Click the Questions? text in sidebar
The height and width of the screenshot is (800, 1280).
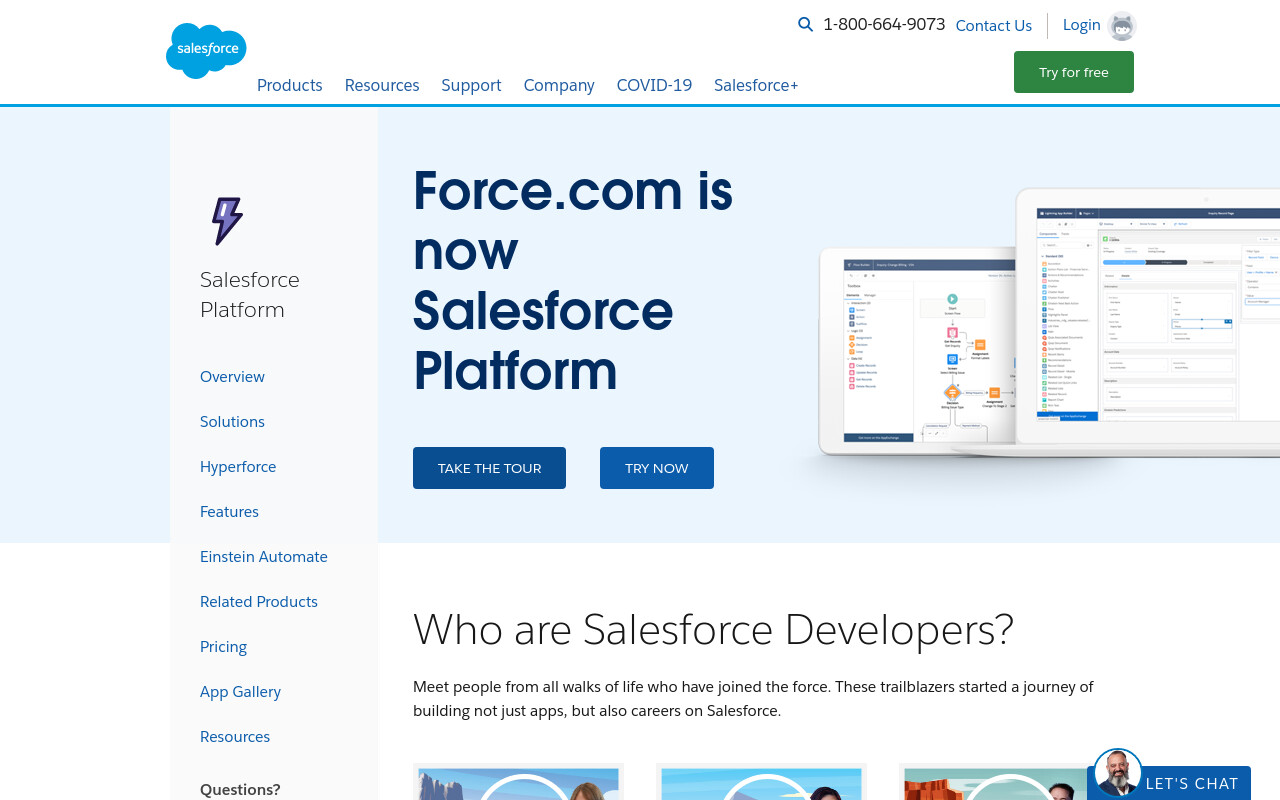tap(240, 789)
